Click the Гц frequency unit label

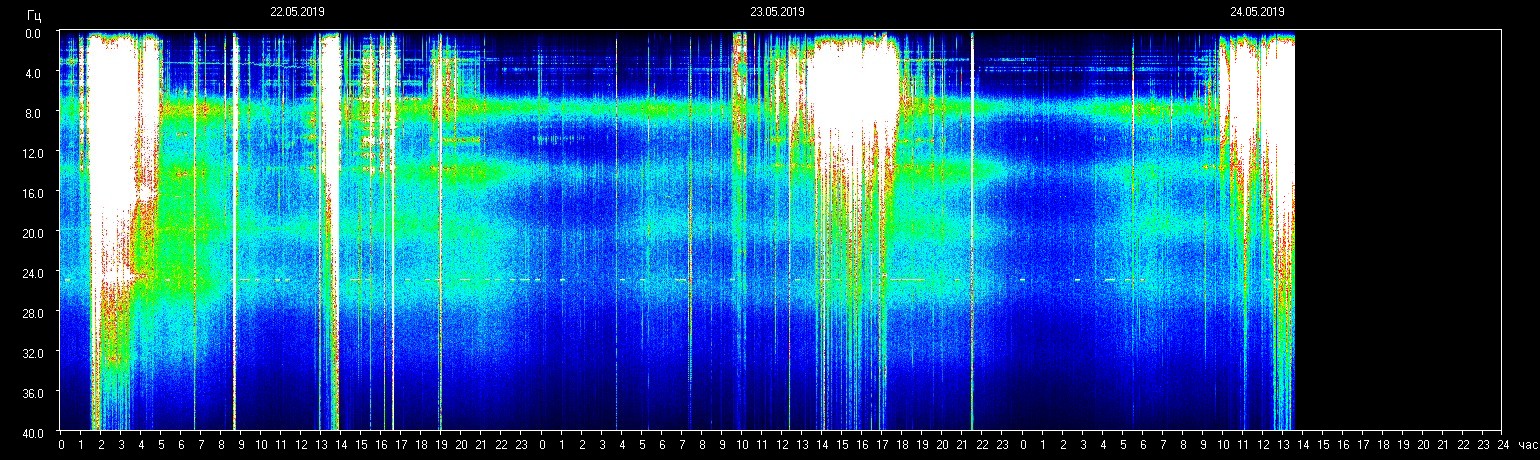point(34,14)
